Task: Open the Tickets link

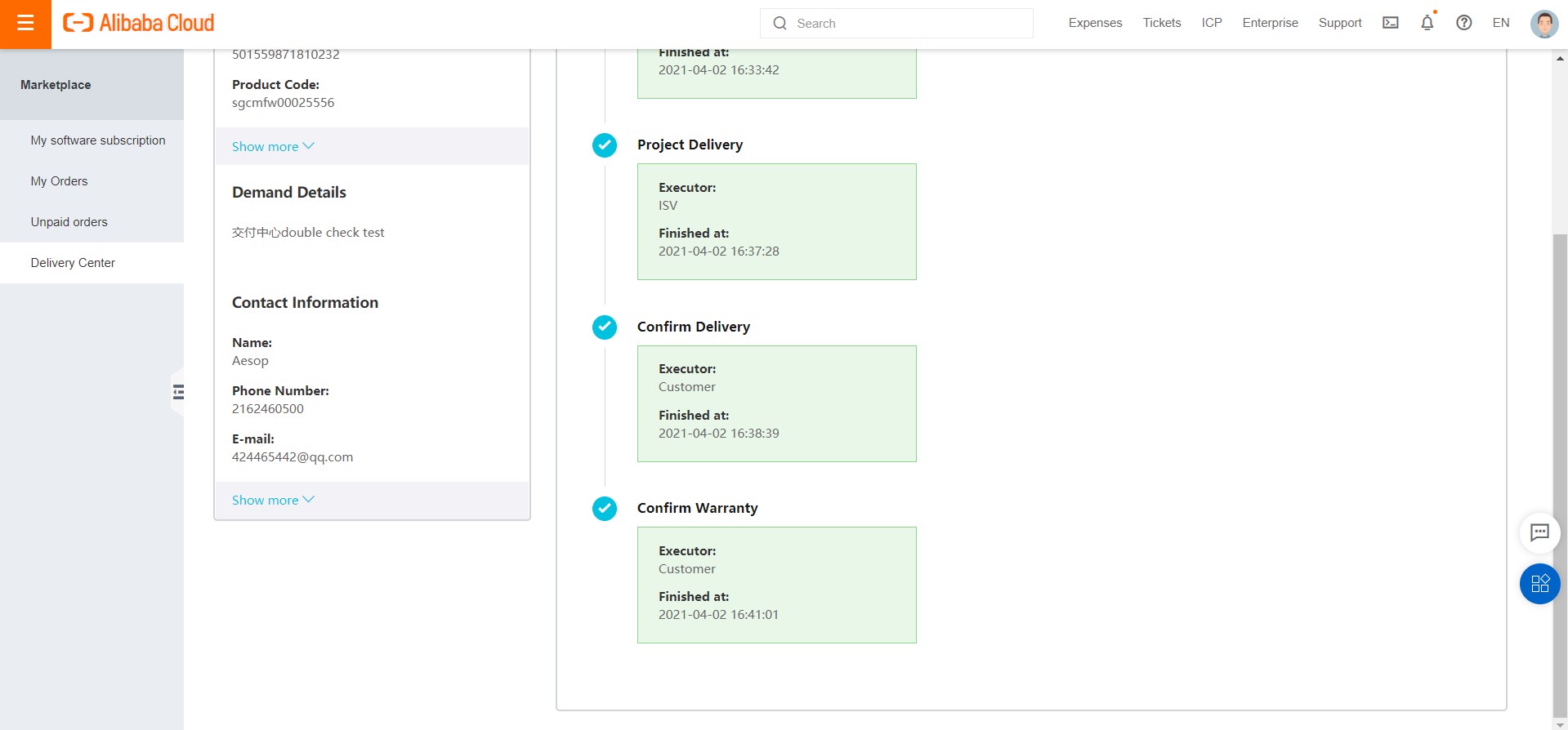Action: (1161, 23)
